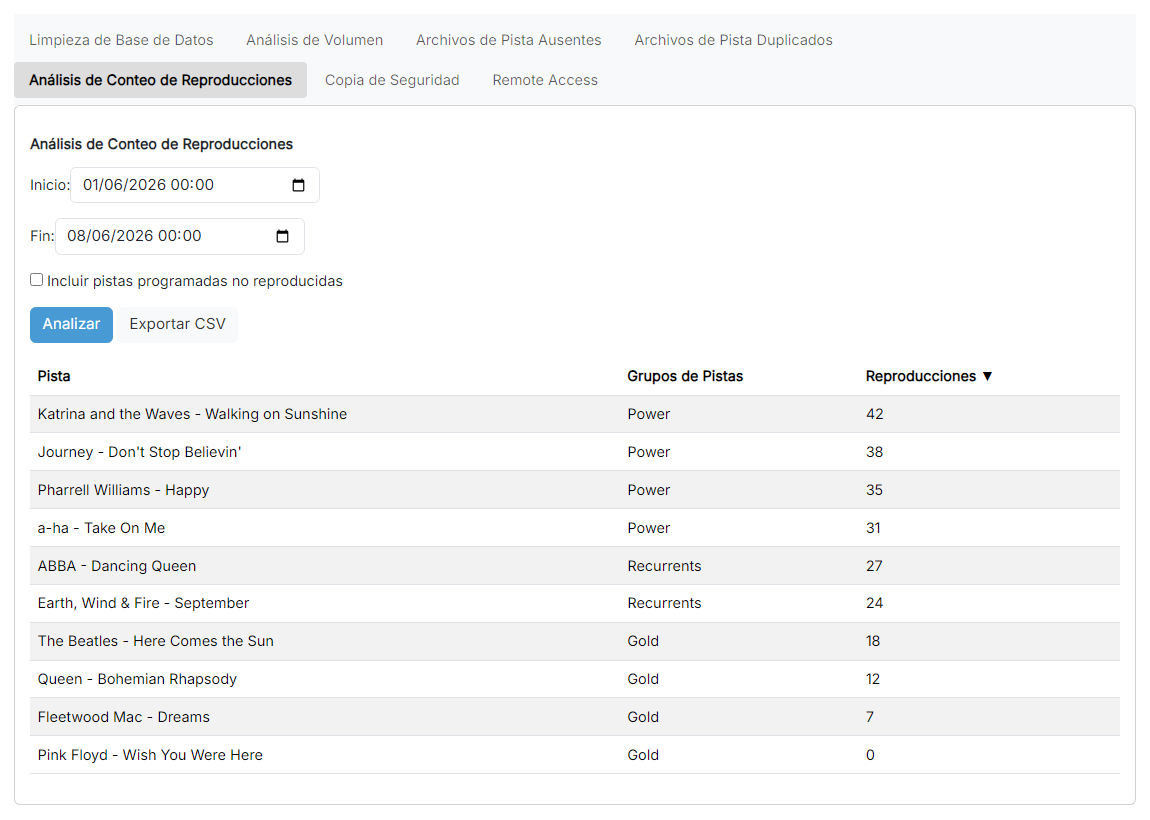Screen dimensions: 1150x820
Task: Select Análisis de Conteo de Reproducciones tab
Action: pyautogui.click(x=161, y=80)
